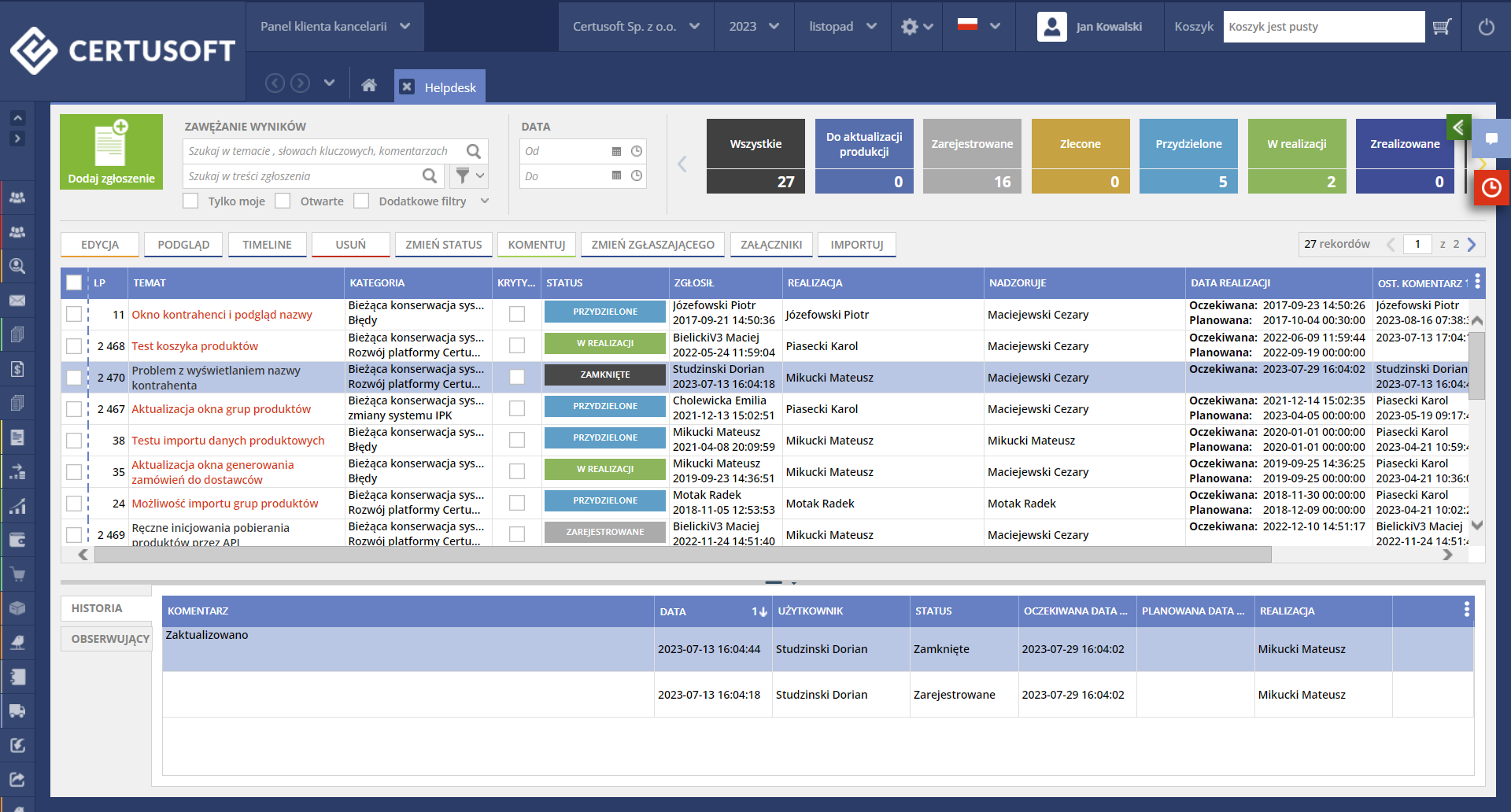Image resolution: width=1511 pixels, height=812 pixels.
Task: Open the settings gear menu
Action: (x=910, y=27)
